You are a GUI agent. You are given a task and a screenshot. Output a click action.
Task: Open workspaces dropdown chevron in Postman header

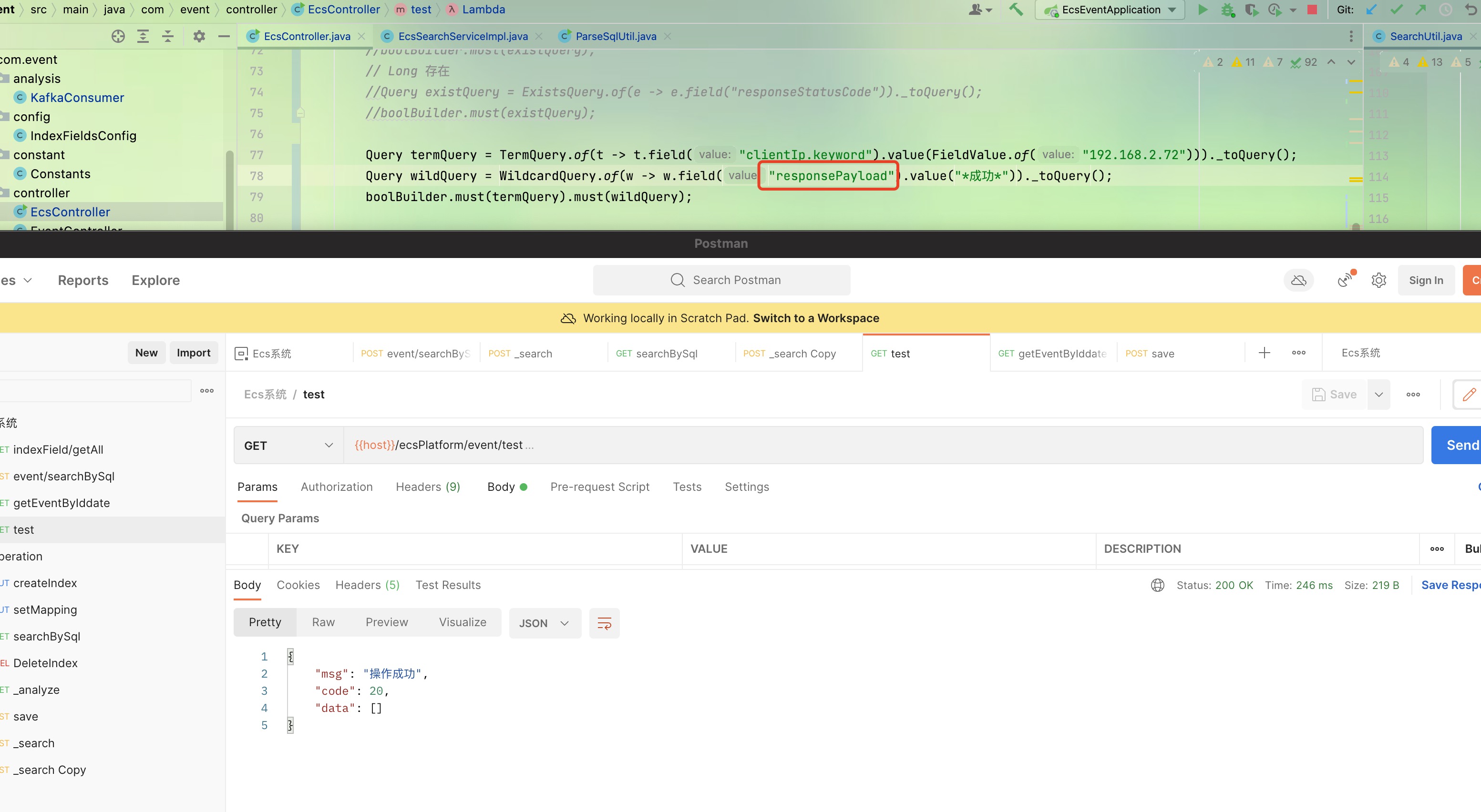point(28,281)
